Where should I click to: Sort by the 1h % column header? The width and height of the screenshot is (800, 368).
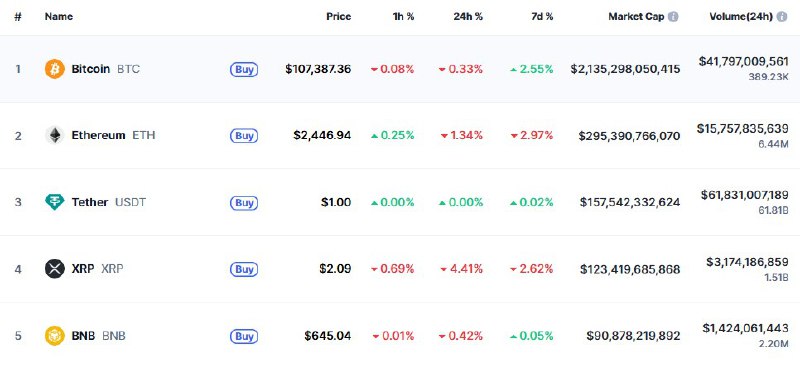click(x=403, y=16)
